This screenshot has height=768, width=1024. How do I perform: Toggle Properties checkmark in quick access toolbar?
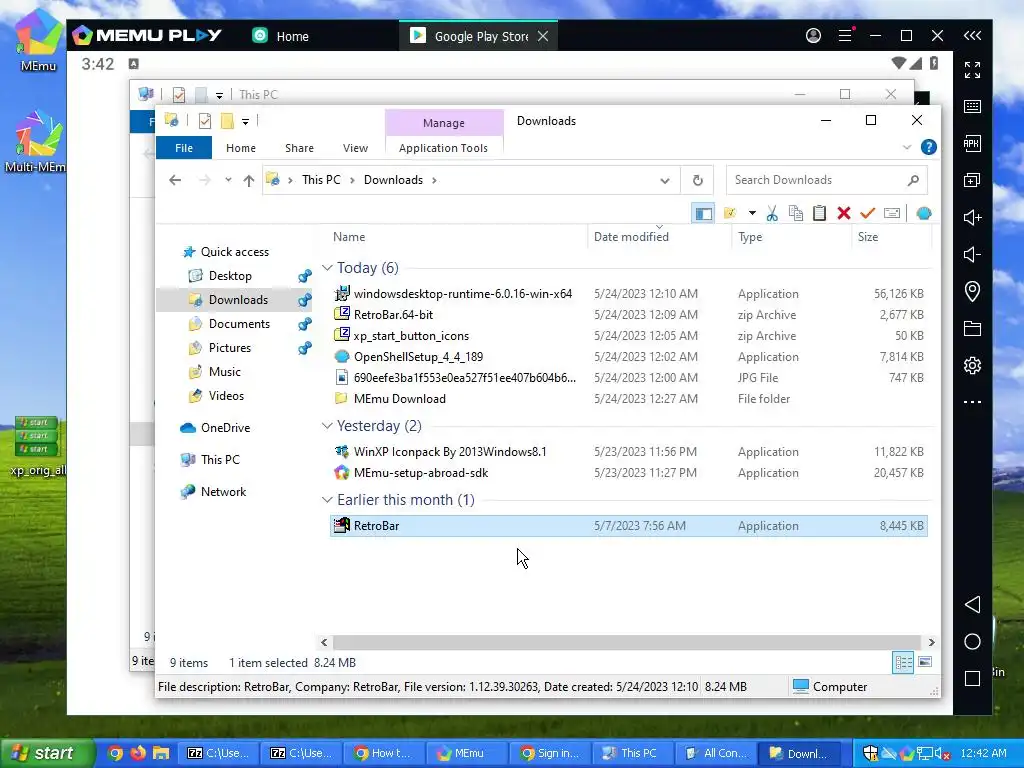click(204, 121)
